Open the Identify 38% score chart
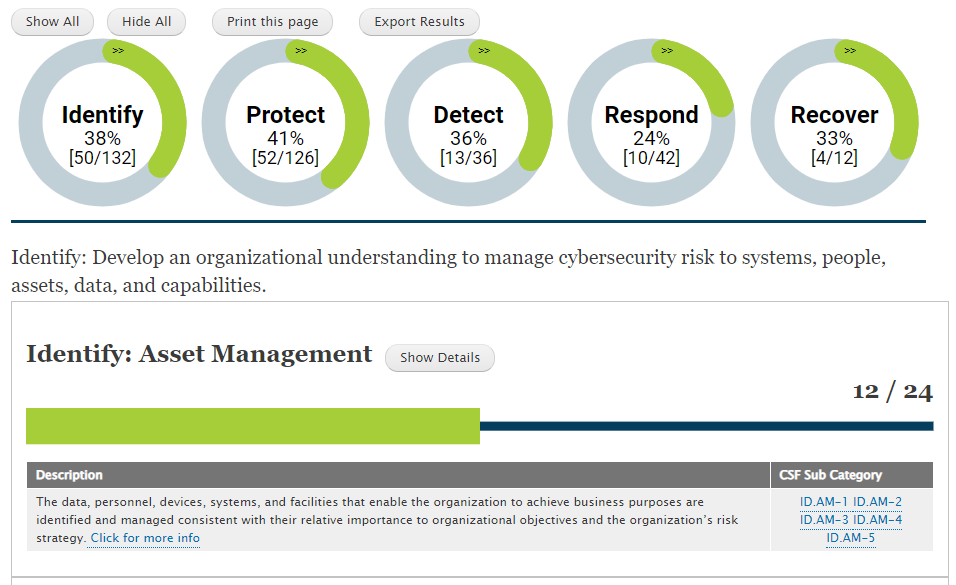Screen dimensions: 956x585 click(102, 124)
